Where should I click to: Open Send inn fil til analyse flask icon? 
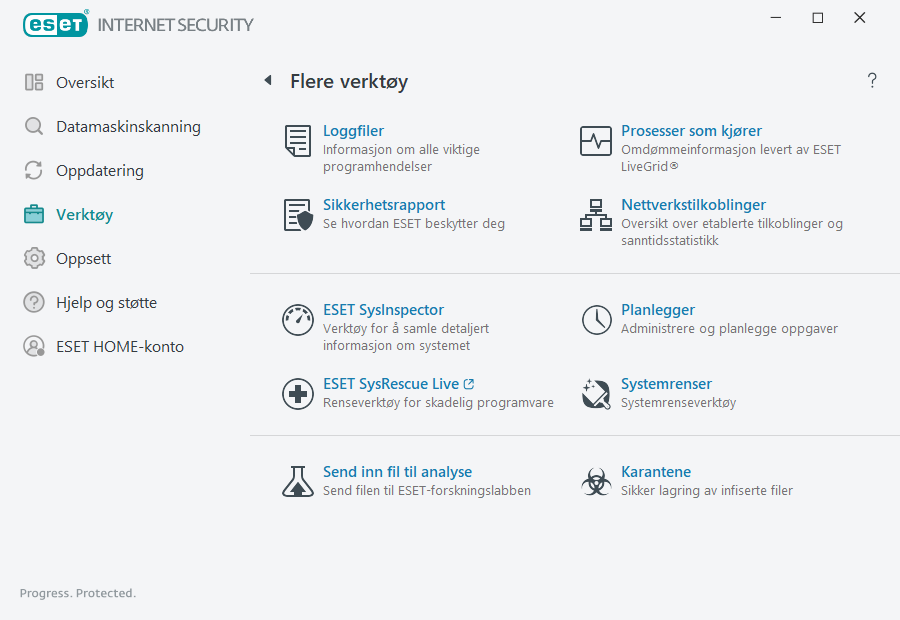pyautogui.click(x=297, y=480)
